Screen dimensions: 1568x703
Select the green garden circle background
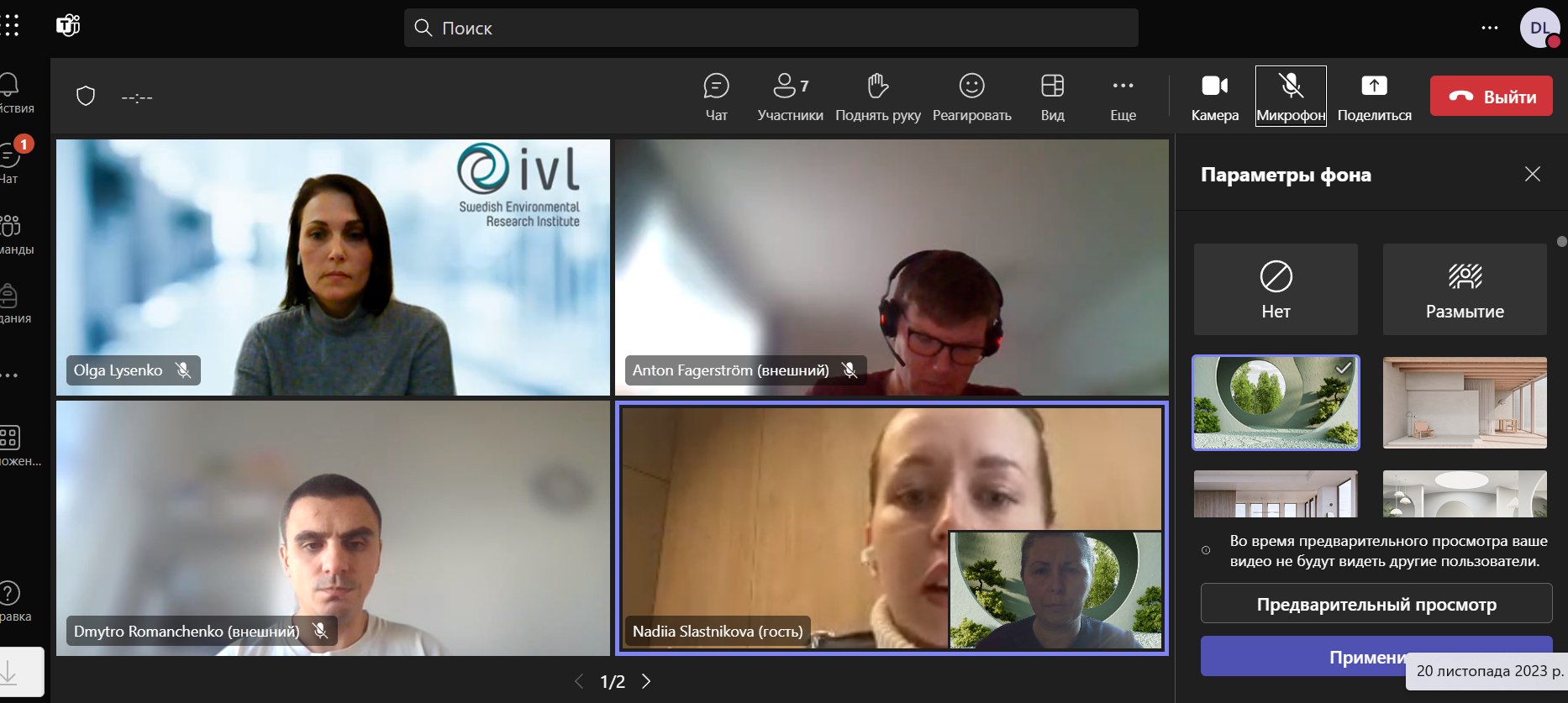pos(1276,402)
